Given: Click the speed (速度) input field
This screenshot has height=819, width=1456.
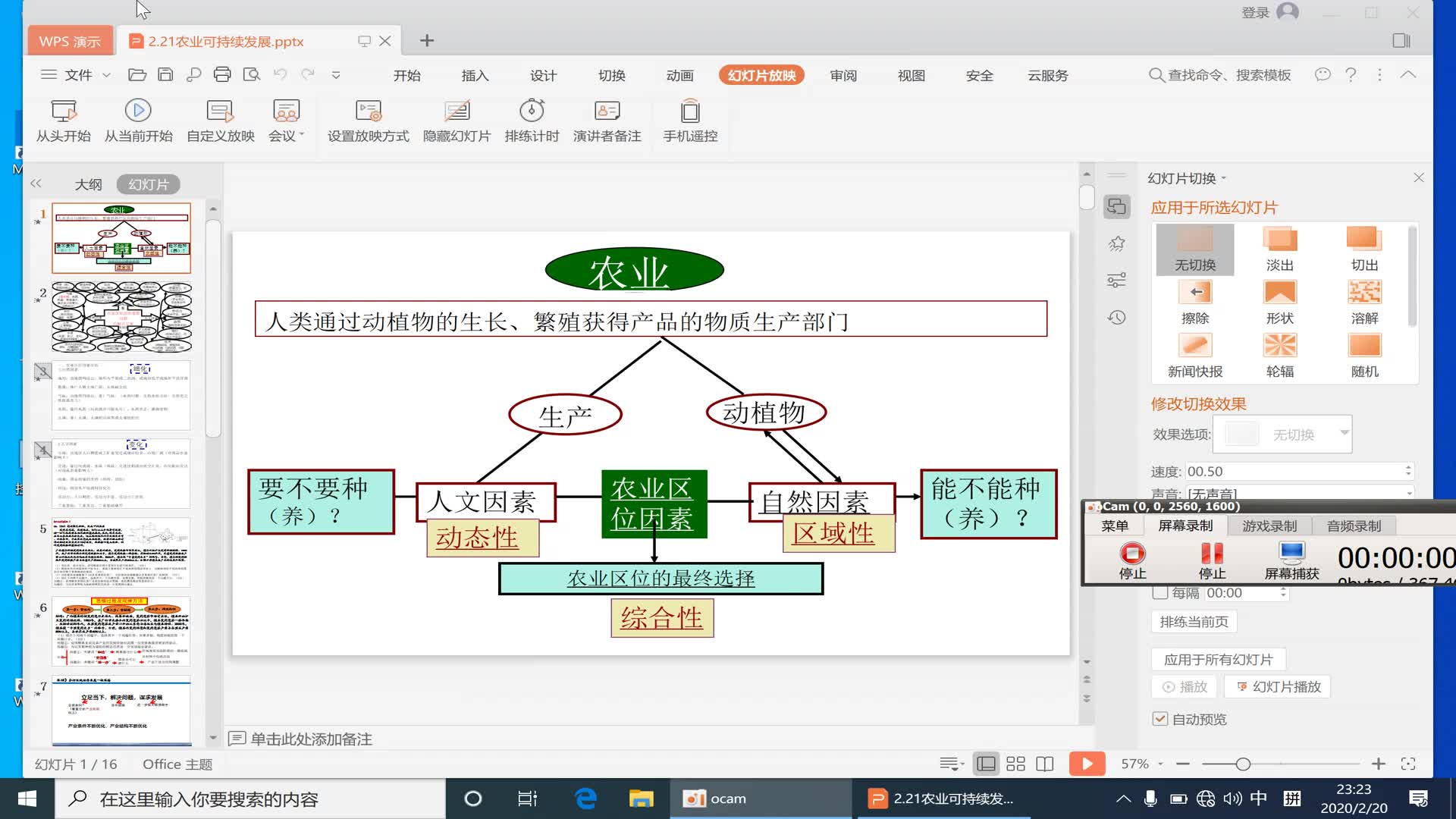Looking at the screenshot, I should point(1300,471).
